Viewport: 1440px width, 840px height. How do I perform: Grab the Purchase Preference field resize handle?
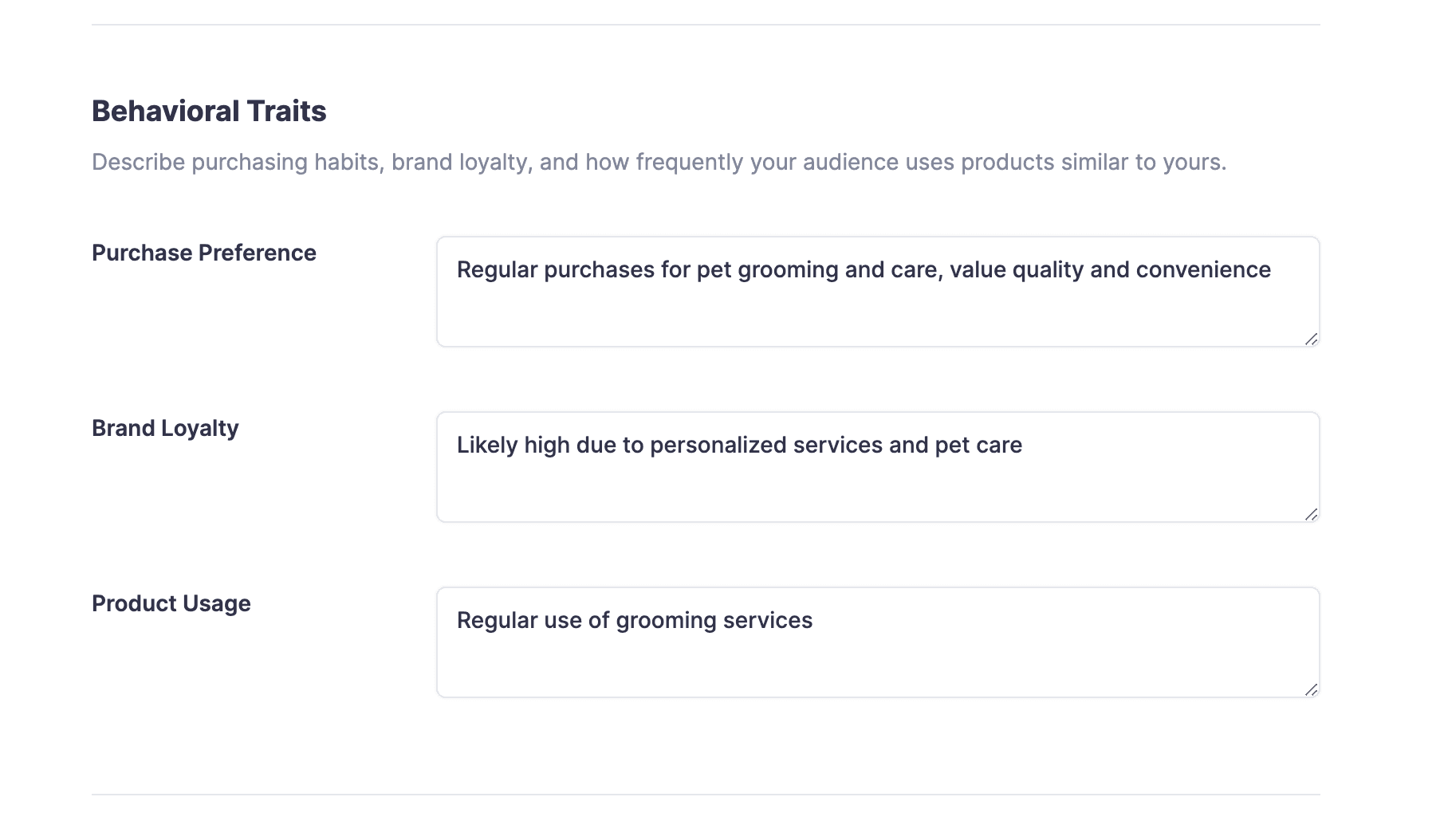point(1311,339)
